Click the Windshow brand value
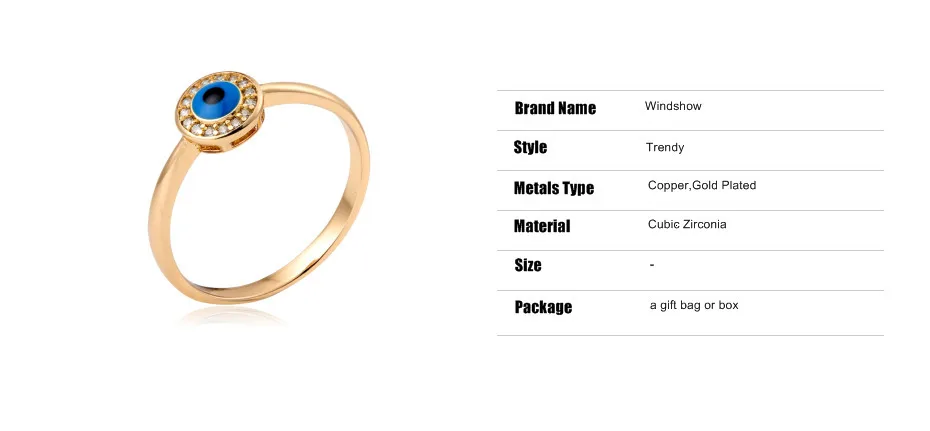 tap(673, 106)
